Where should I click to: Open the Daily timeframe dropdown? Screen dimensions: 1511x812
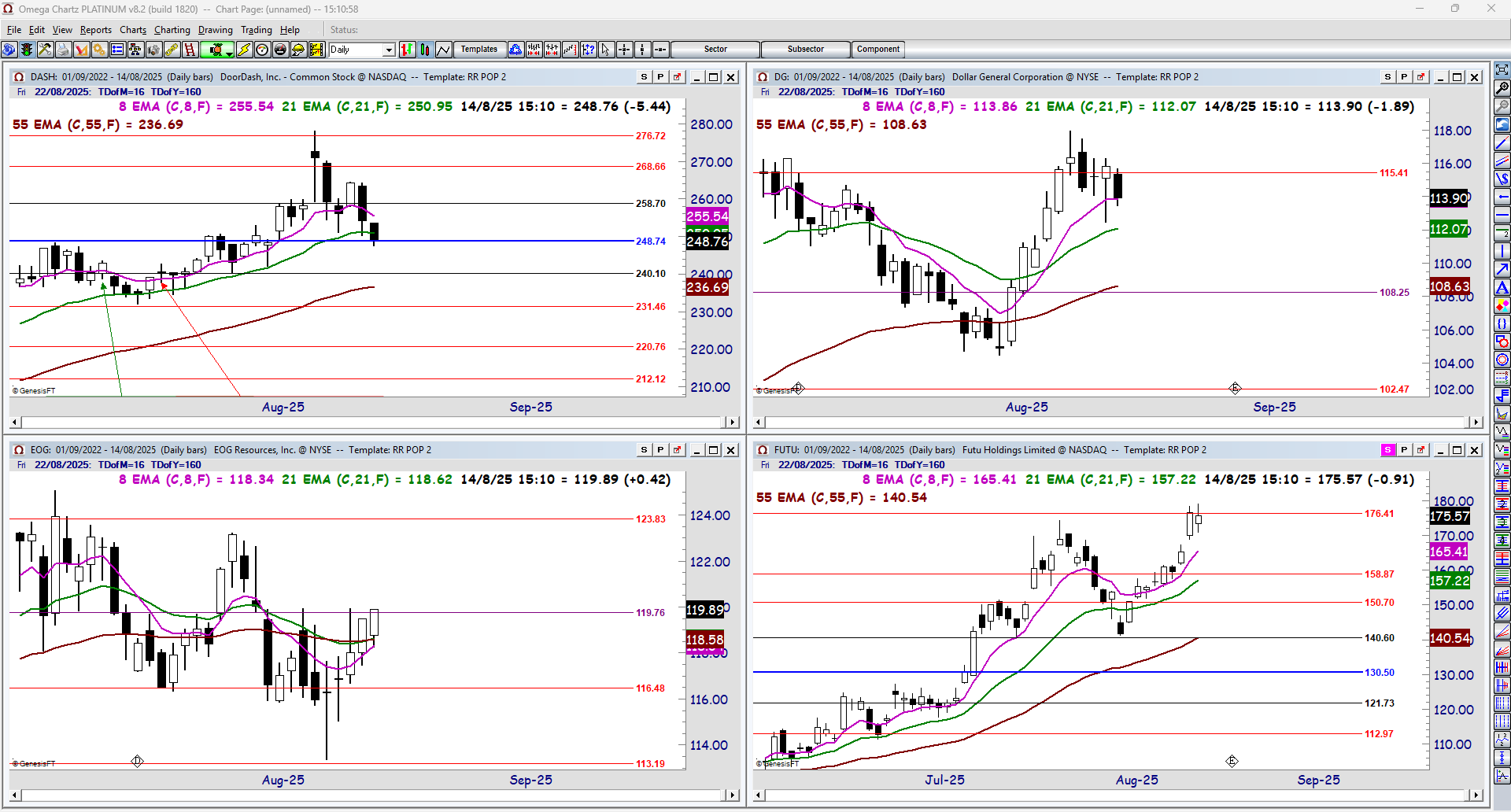point(389,50)
